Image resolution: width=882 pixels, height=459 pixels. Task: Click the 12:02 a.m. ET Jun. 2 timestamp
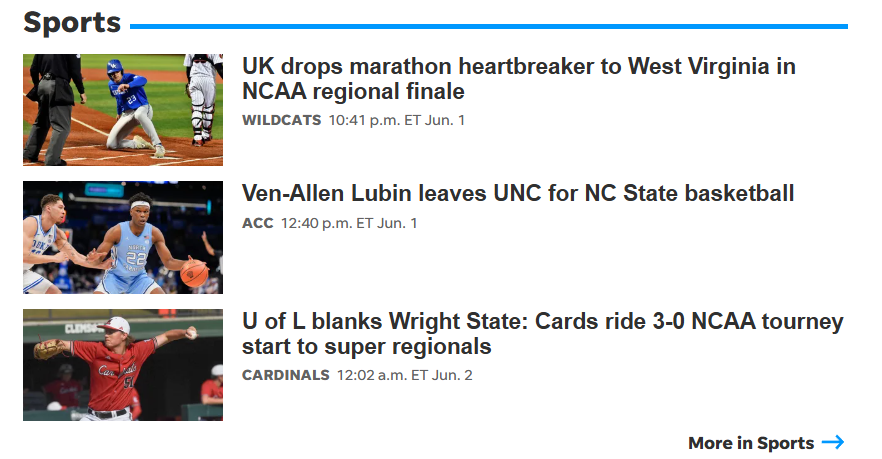404,375
